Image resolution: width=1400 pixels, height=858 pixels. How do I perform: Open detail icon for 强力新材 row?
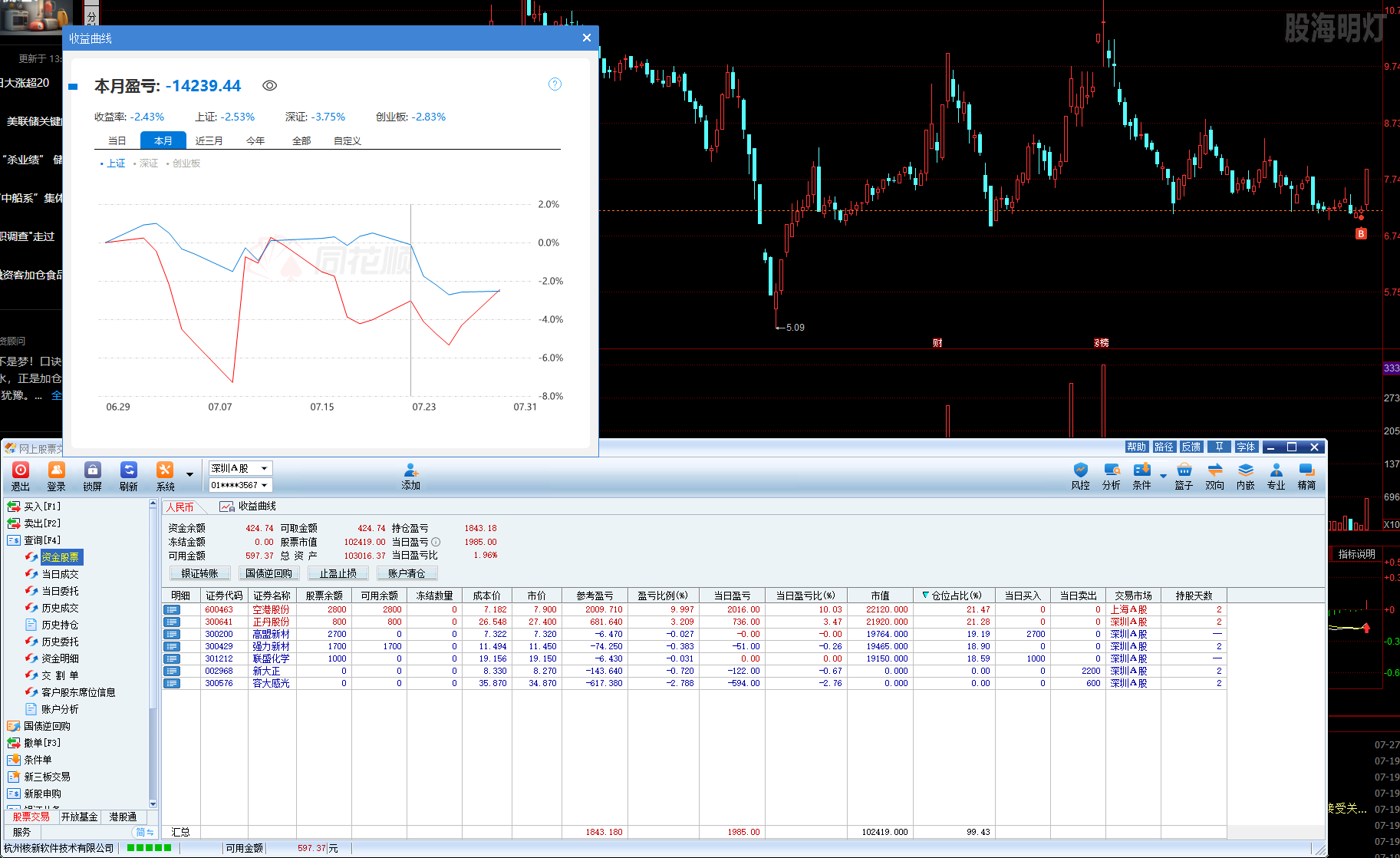coord(172,646)
